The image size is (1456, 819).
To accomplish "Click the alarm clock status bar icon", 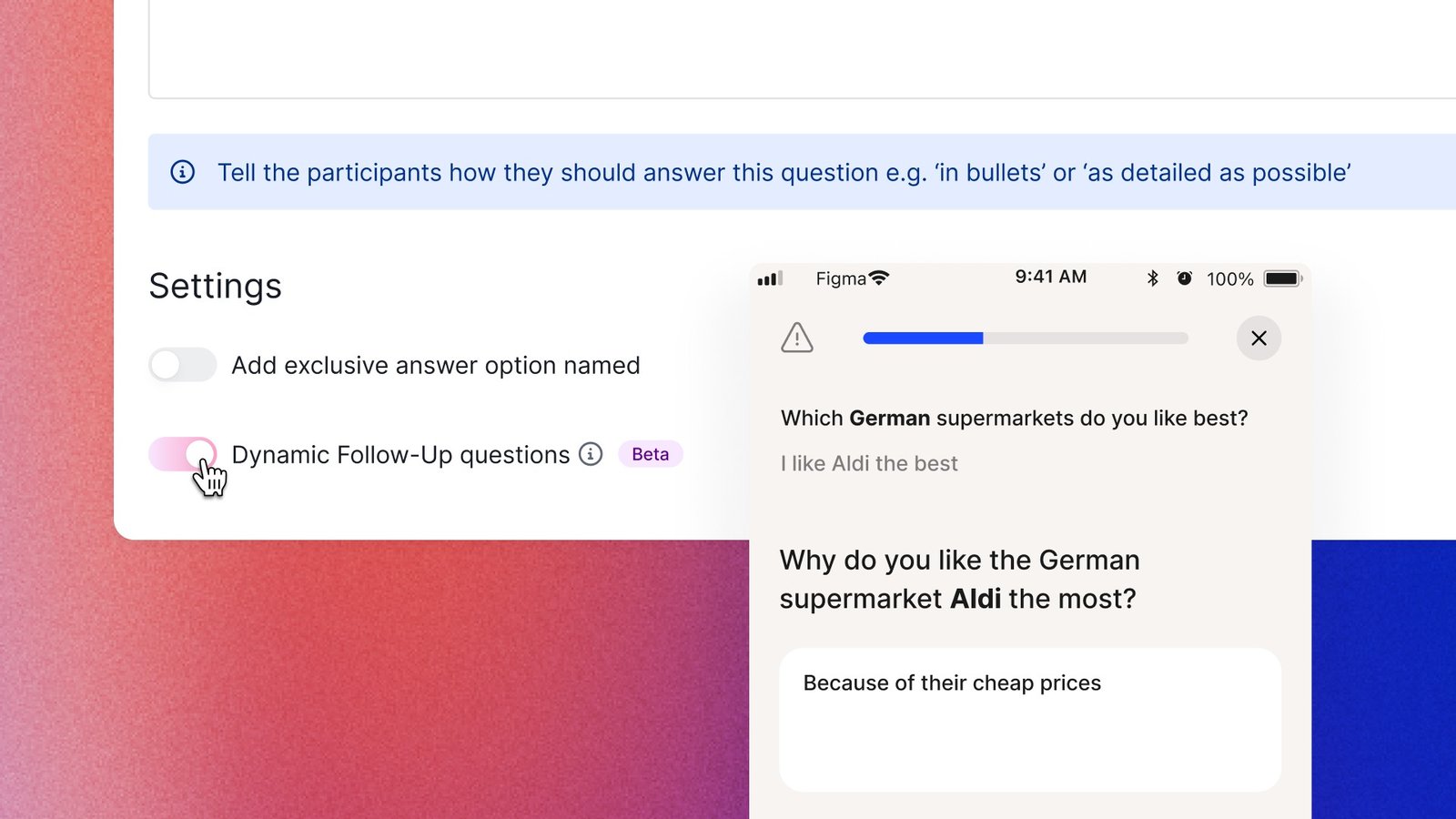I will click(1184, 279).
